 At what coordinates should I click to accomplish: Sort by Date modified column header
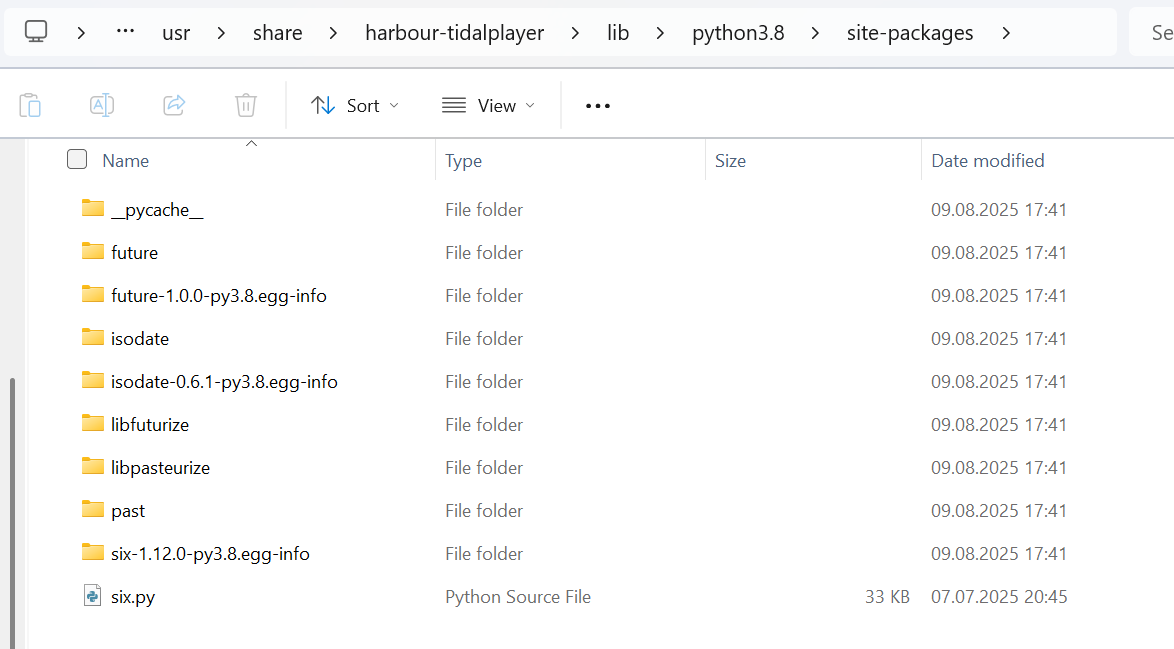coord(987,161)
